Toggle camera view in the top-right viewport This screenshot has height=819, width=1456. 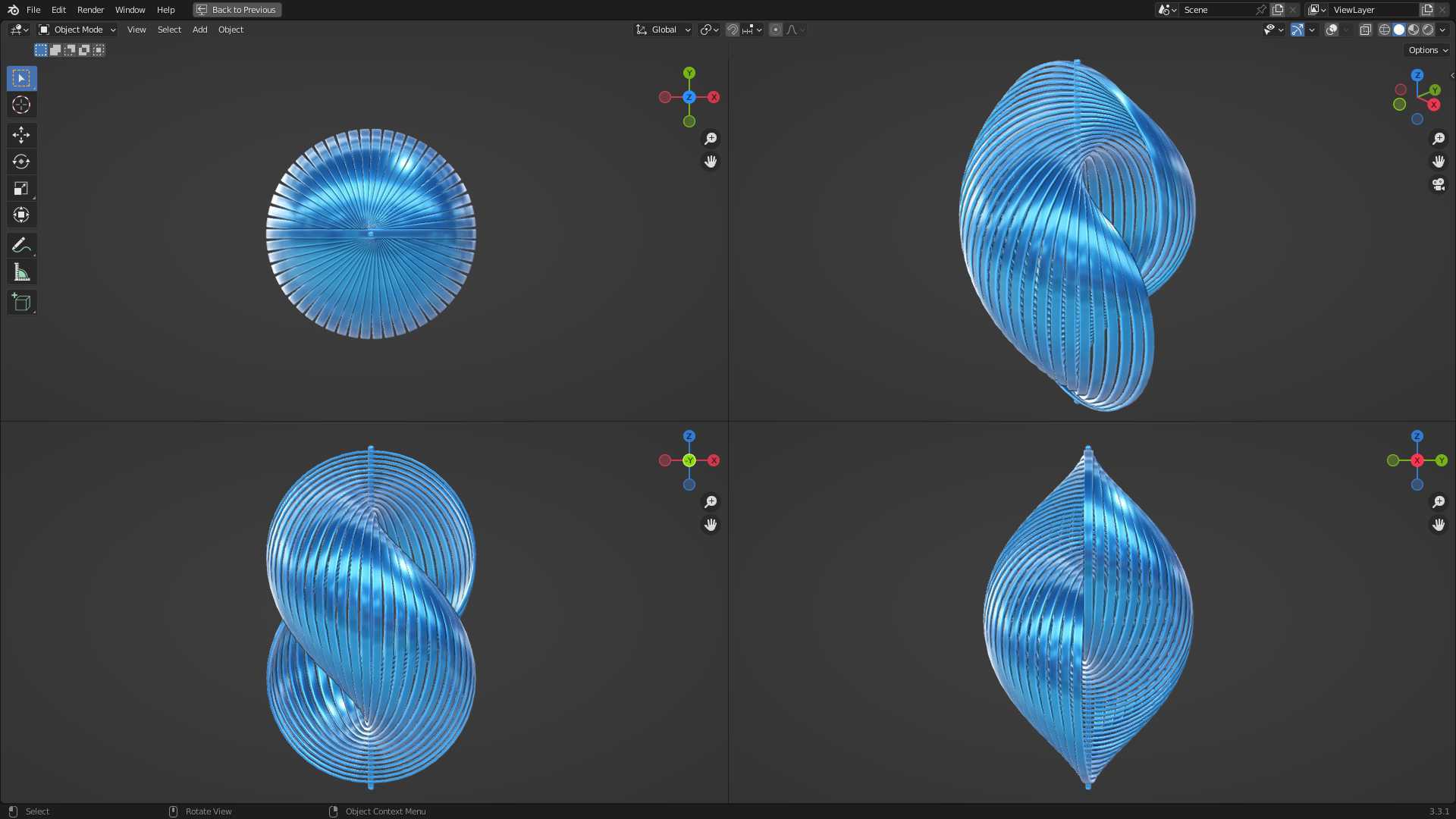tap(1439, 184)
